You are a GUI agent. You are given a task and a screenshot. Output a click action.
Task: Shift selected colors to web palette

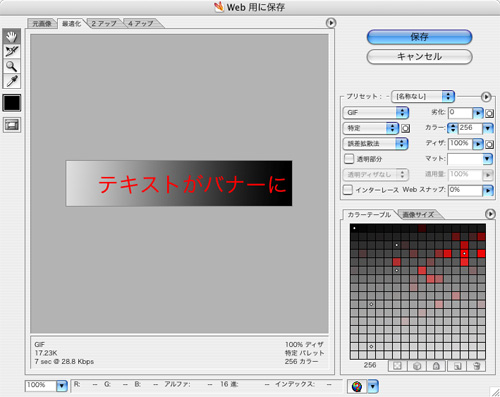pos(417,366)
